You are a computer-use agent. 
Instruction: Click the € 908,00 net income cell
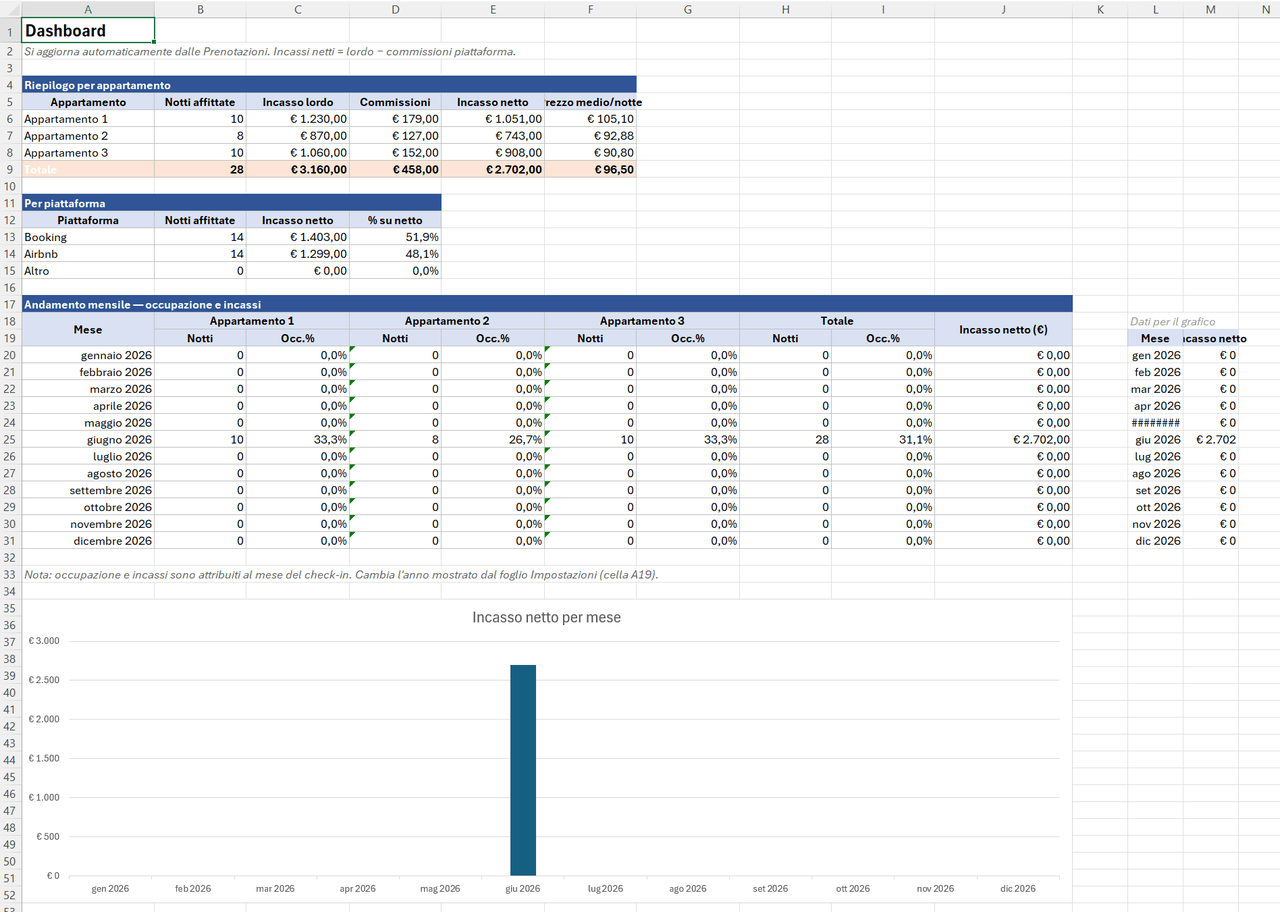tap(493, 153)
